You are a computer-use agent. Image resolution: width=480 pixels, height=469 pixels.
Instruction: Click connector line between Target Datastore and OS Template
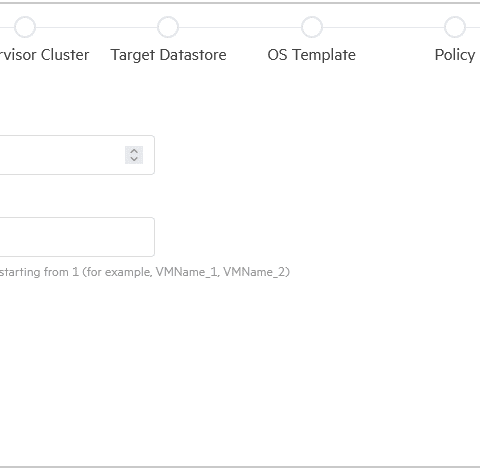click(x=240, y=27)
